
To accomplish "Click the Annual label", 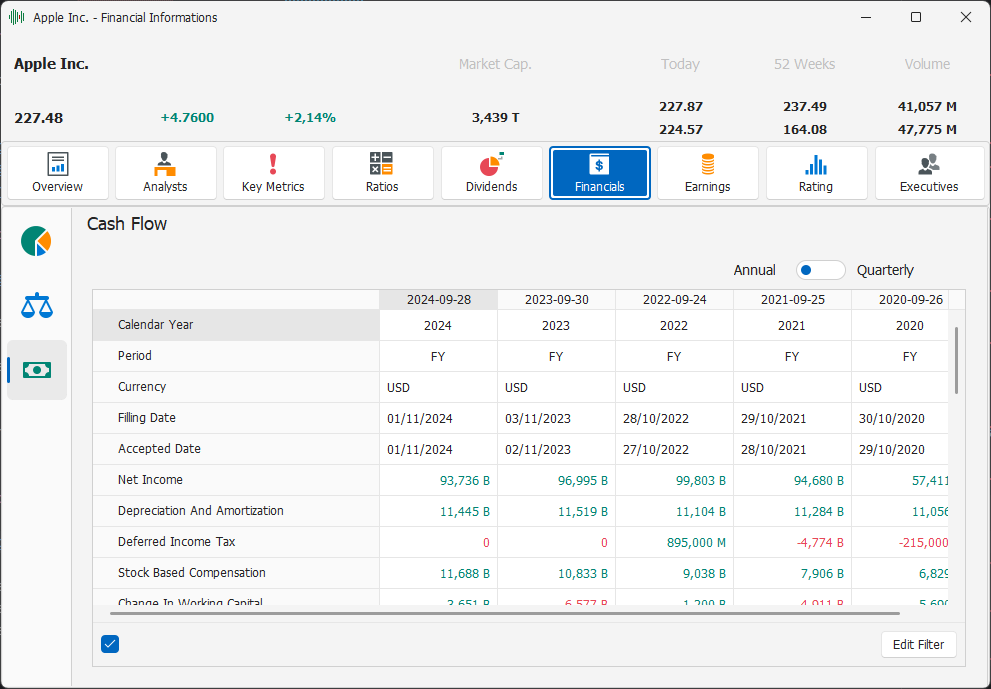I will [x=754, y=270].
